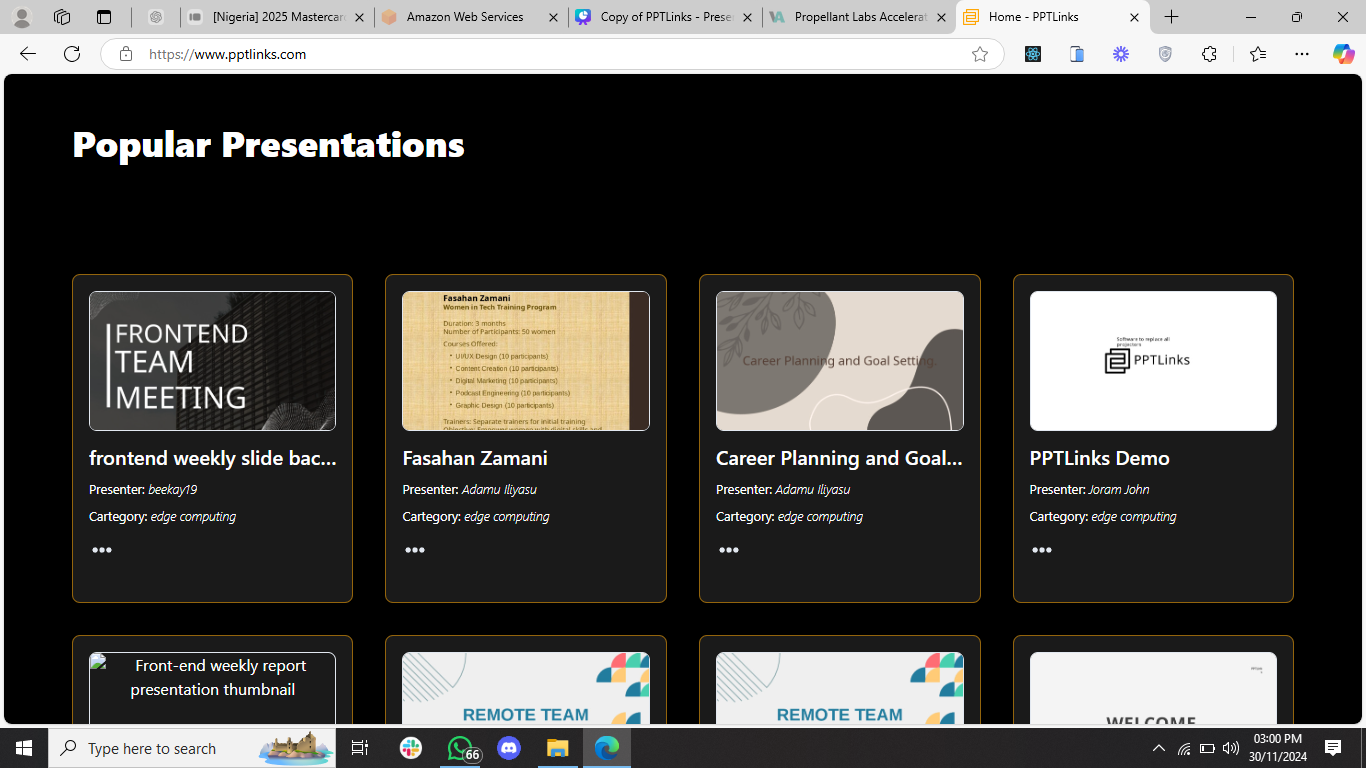Close the Amazon Web Services tab
Viewport: 1366px width, 768px height.
tap(553, 17)
